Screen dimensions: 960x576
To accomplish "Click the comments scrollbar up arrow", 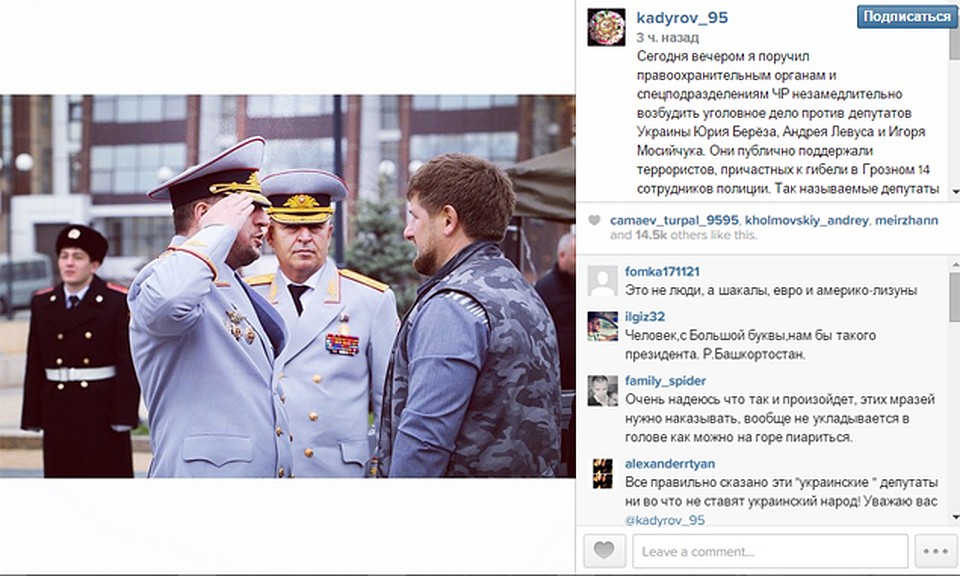I will [954, 263].
